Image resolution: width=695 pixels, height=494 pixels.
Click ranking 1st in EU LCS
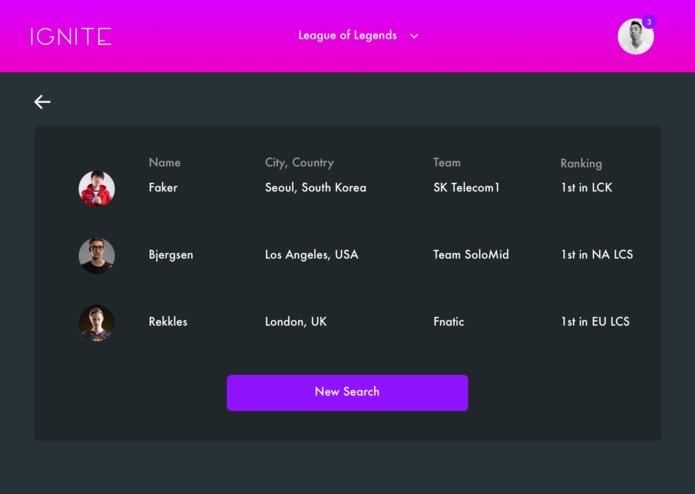595,322
